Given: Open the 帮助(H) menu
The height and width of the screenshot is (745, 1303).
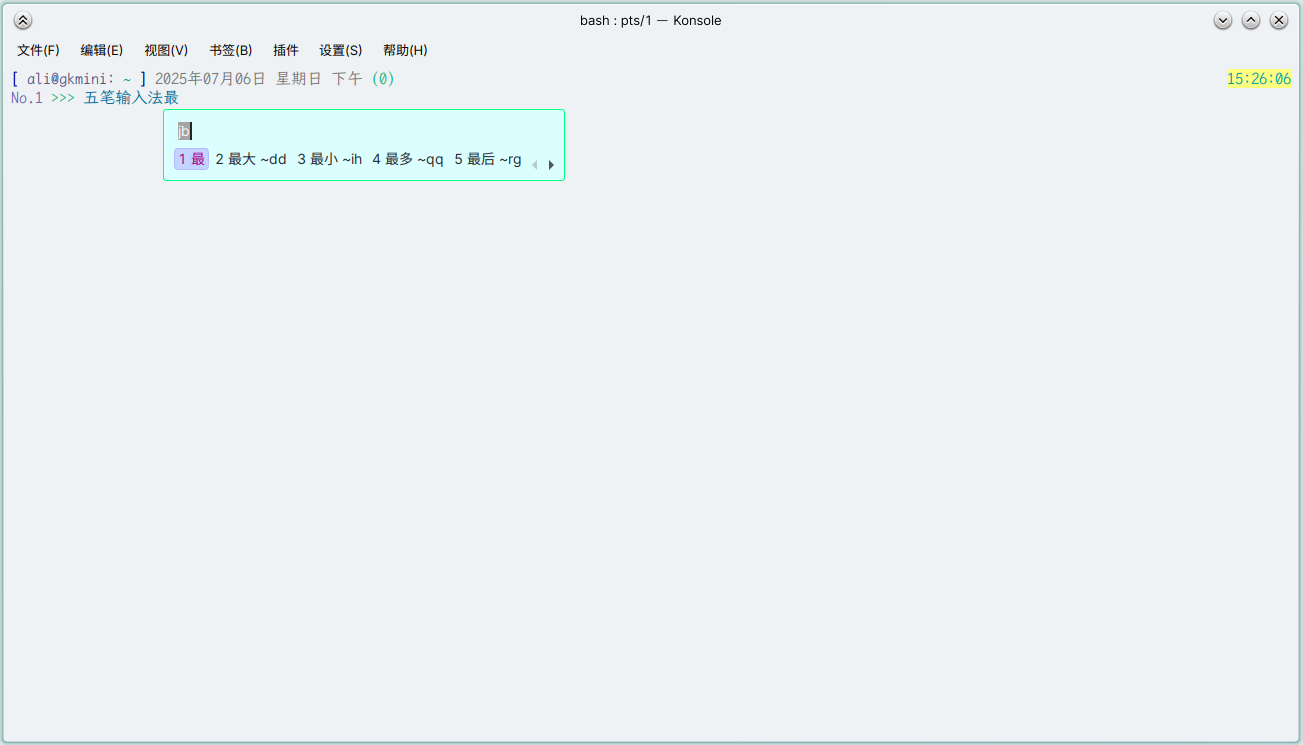Looking at the screenshot, I should click(x=405, y=50).
